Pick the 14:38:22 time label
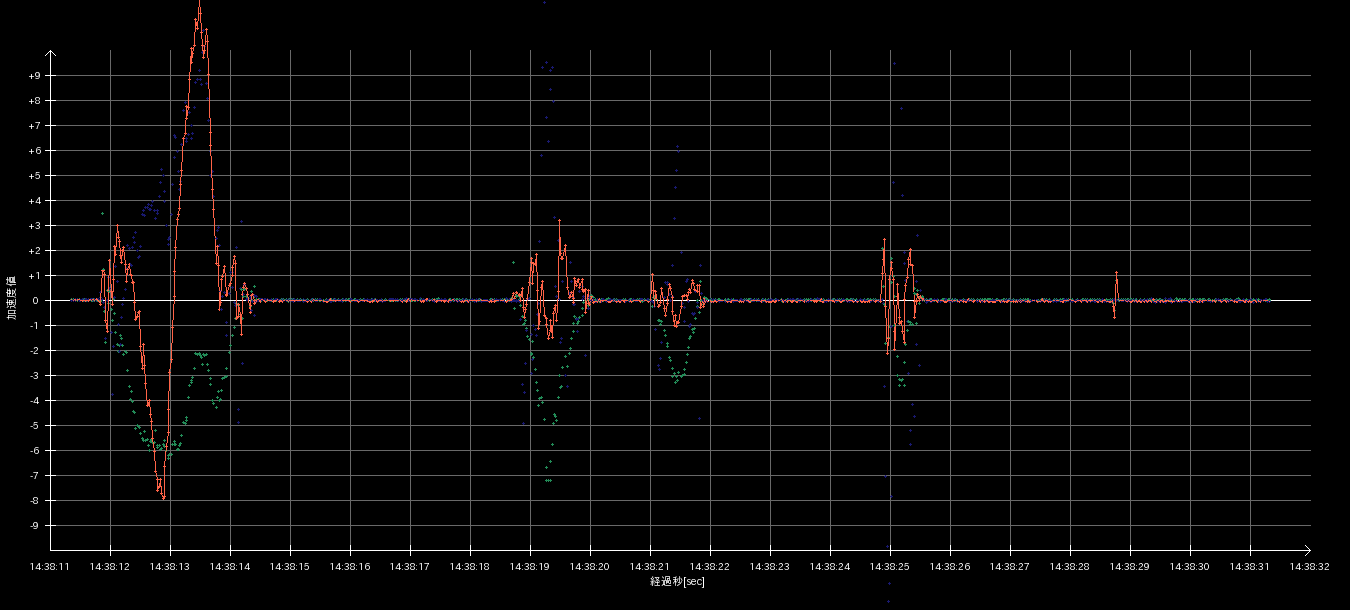 click(x=710, y=567)
